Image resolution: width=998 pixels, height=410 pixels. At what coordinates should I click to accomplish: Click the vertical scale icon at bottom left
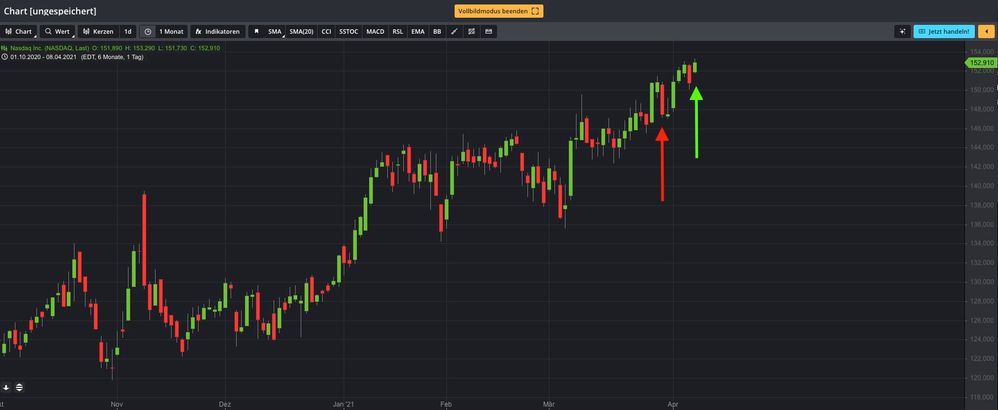[19, 387]
